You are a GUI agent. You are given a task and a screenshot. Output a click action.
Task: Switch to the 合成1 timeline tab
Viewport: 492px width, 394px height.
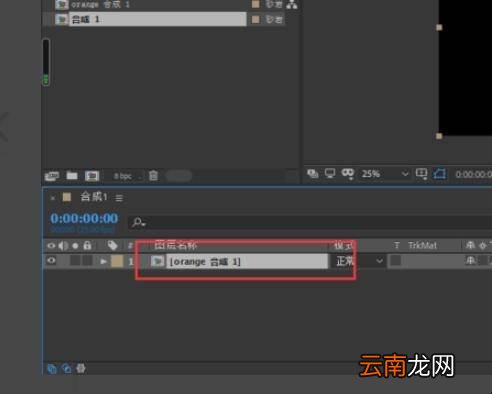(94, 197)
